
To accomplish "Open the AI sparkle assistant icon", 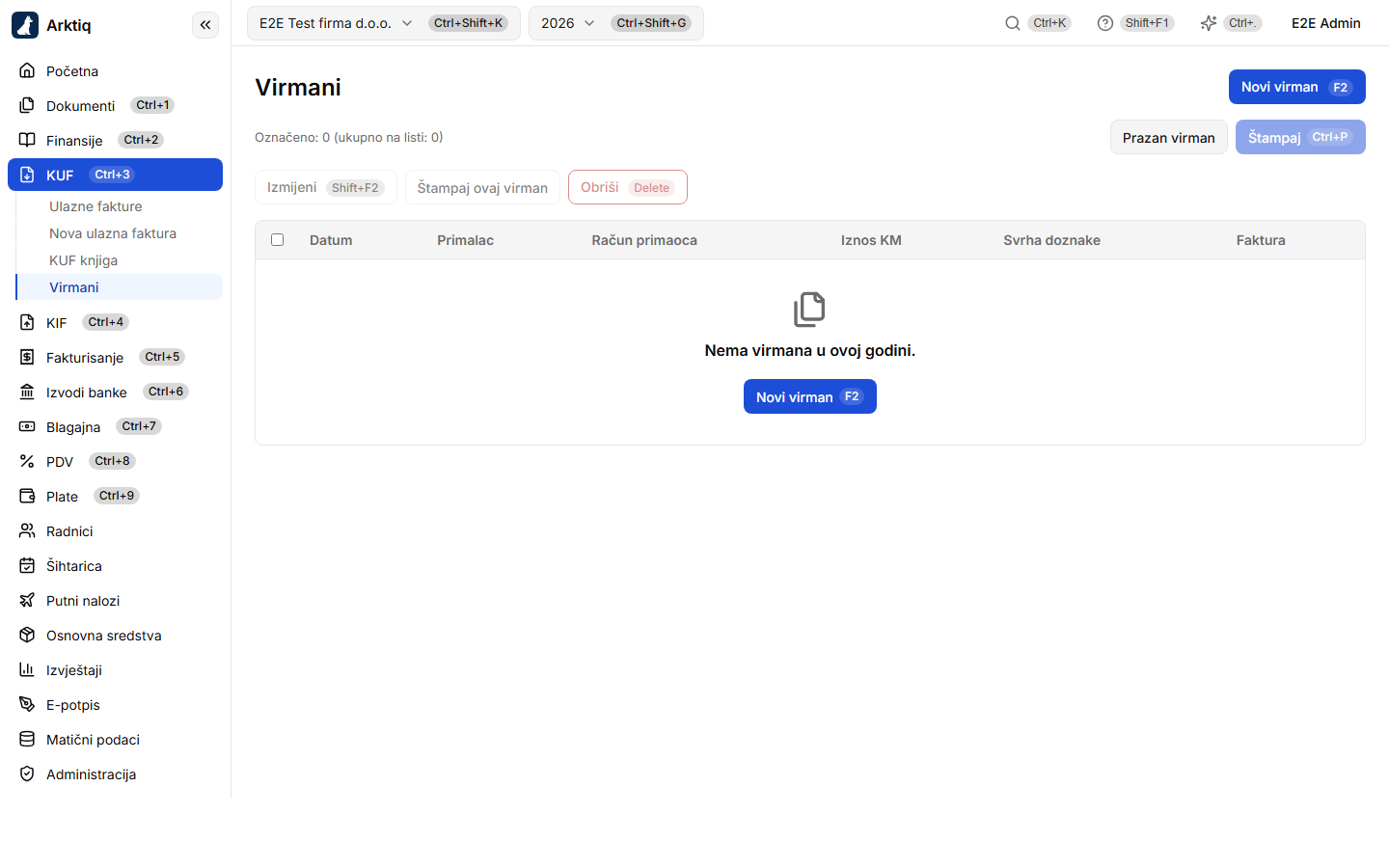I will [1209, 23].
